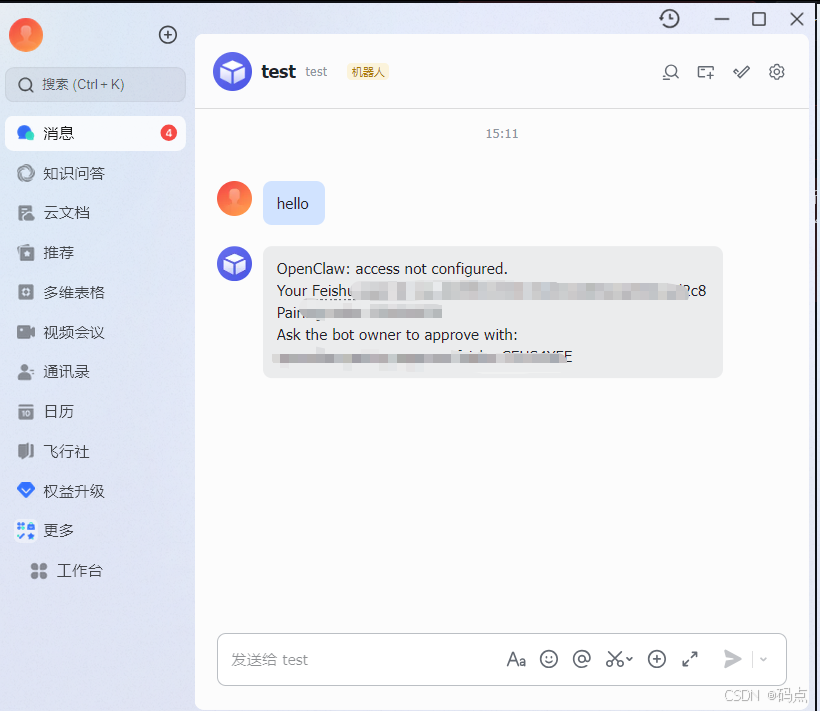Viewport: 820px width, 711px height.
Task: Click the scissors screenshot tool
Action: point(615,659)
